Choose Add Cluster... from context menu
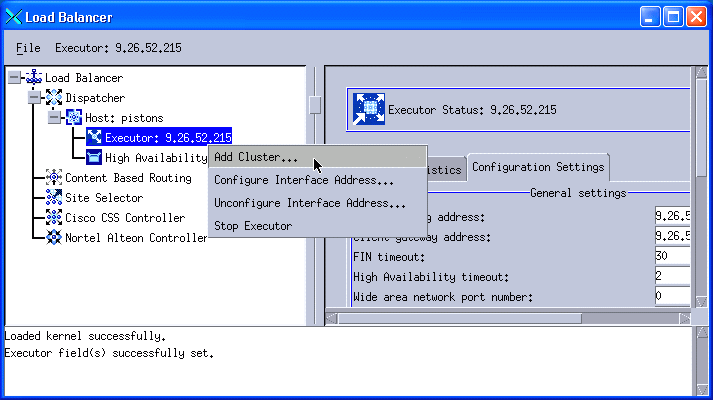This screenshot has width=713, height=400. click(256, 157)
